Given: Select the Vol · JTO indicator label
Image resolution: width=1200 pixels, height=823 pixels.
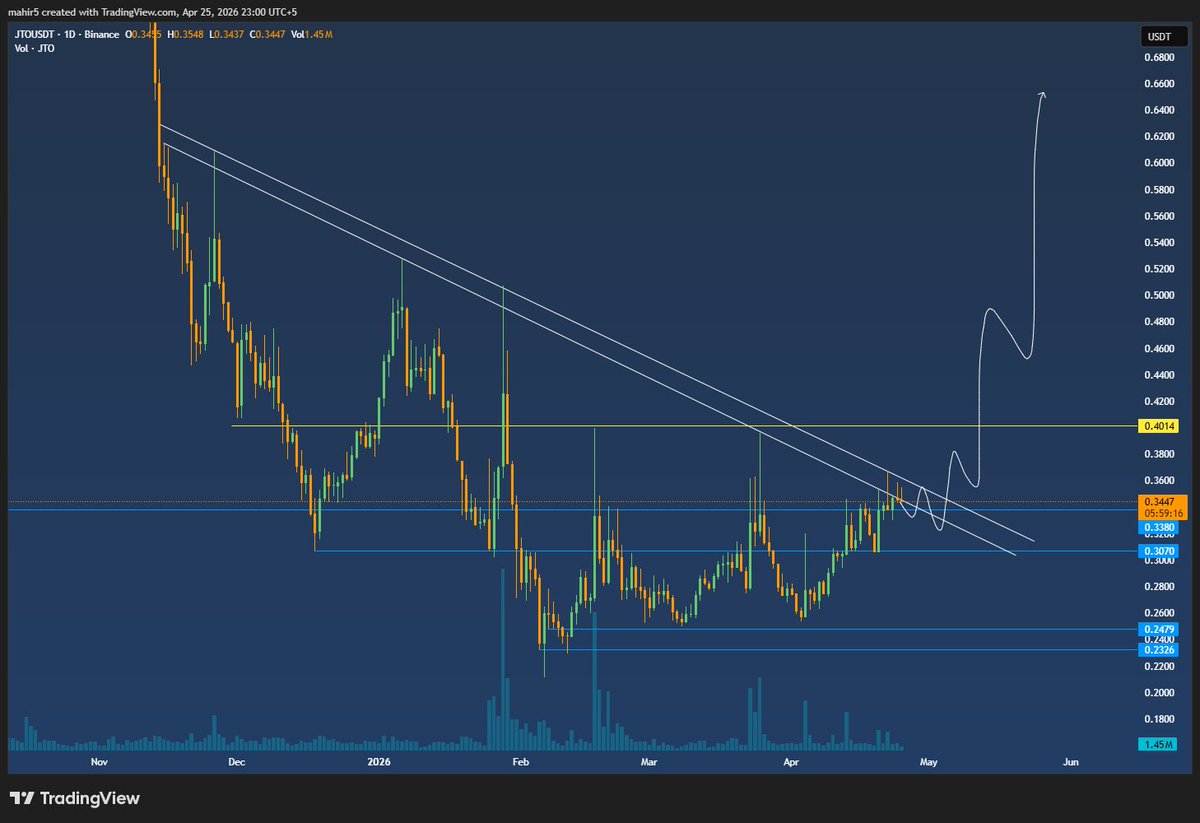Looking at the screenshot, I should [34, 48].
